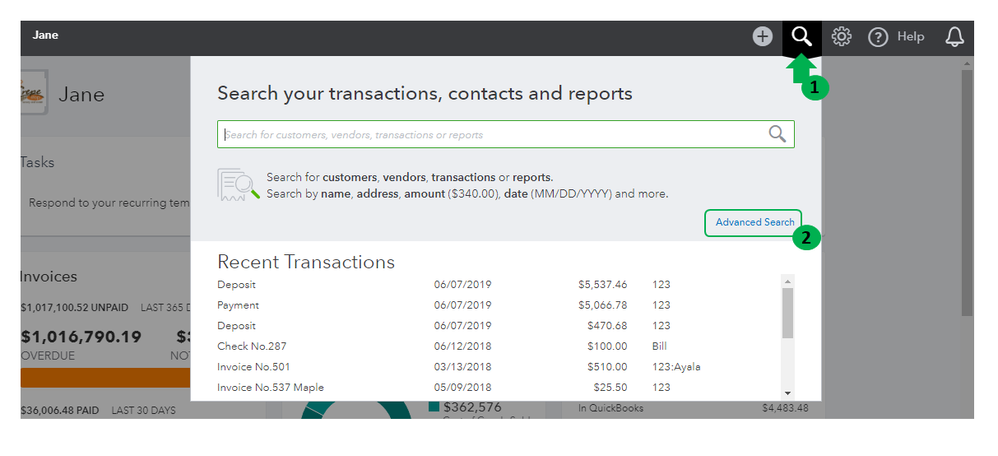Viewport: 998px width, 456px height.
Task: Click the magnifier inside the search field
Action: coord(777,134)
